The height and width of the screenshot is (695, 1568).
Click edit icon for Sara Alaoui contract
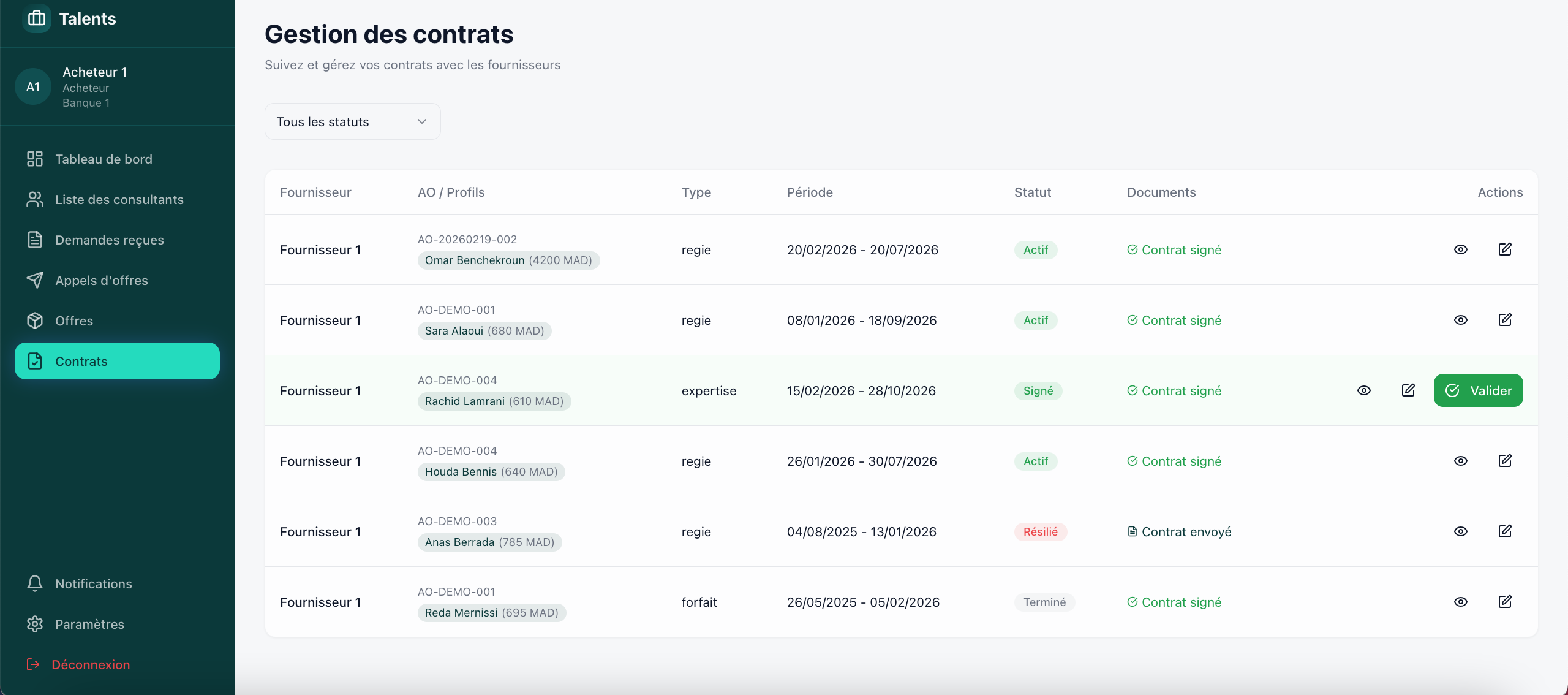click(x=1505, y=320)
